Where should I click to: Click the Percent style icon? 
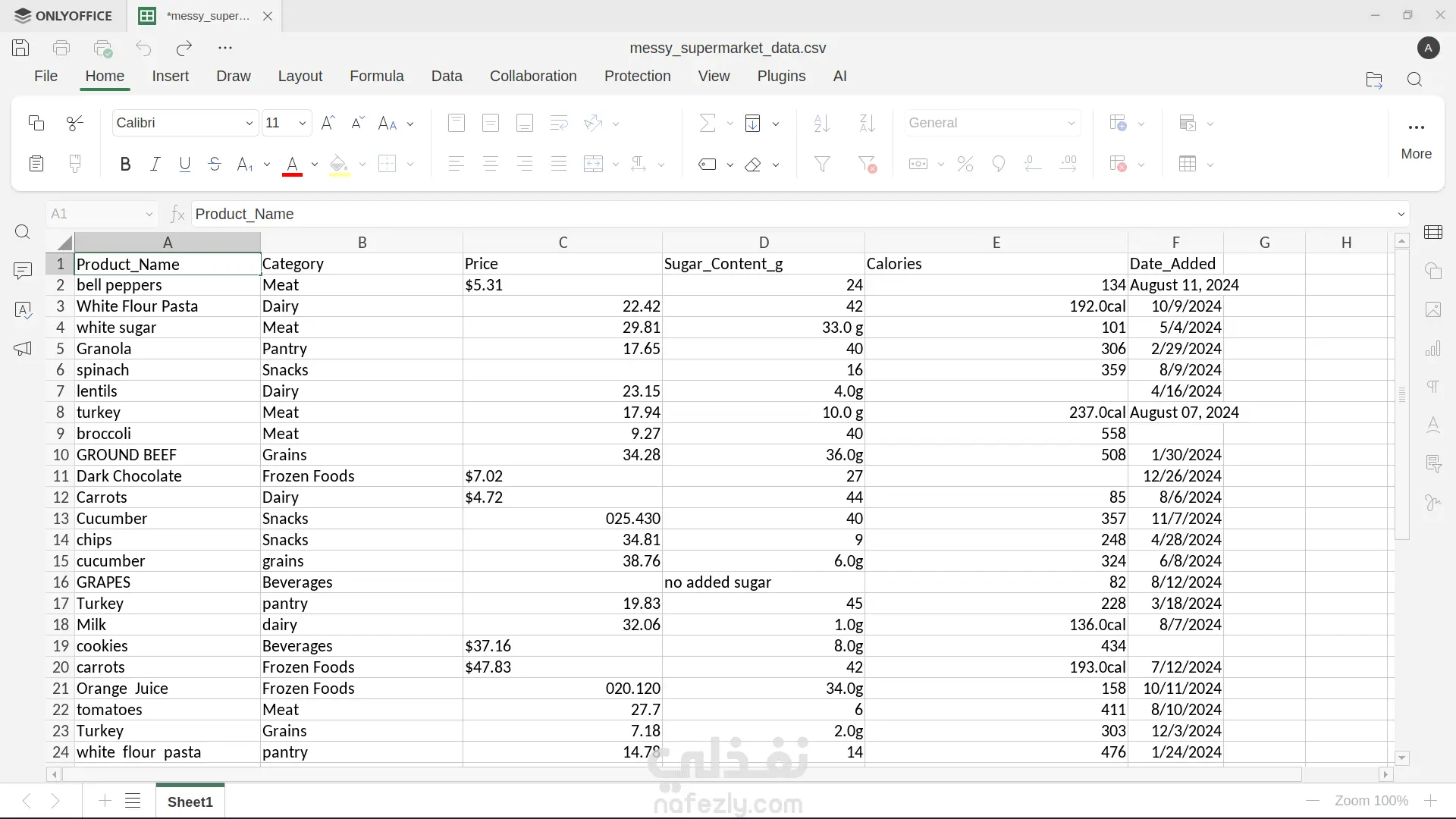click(965, 164)
